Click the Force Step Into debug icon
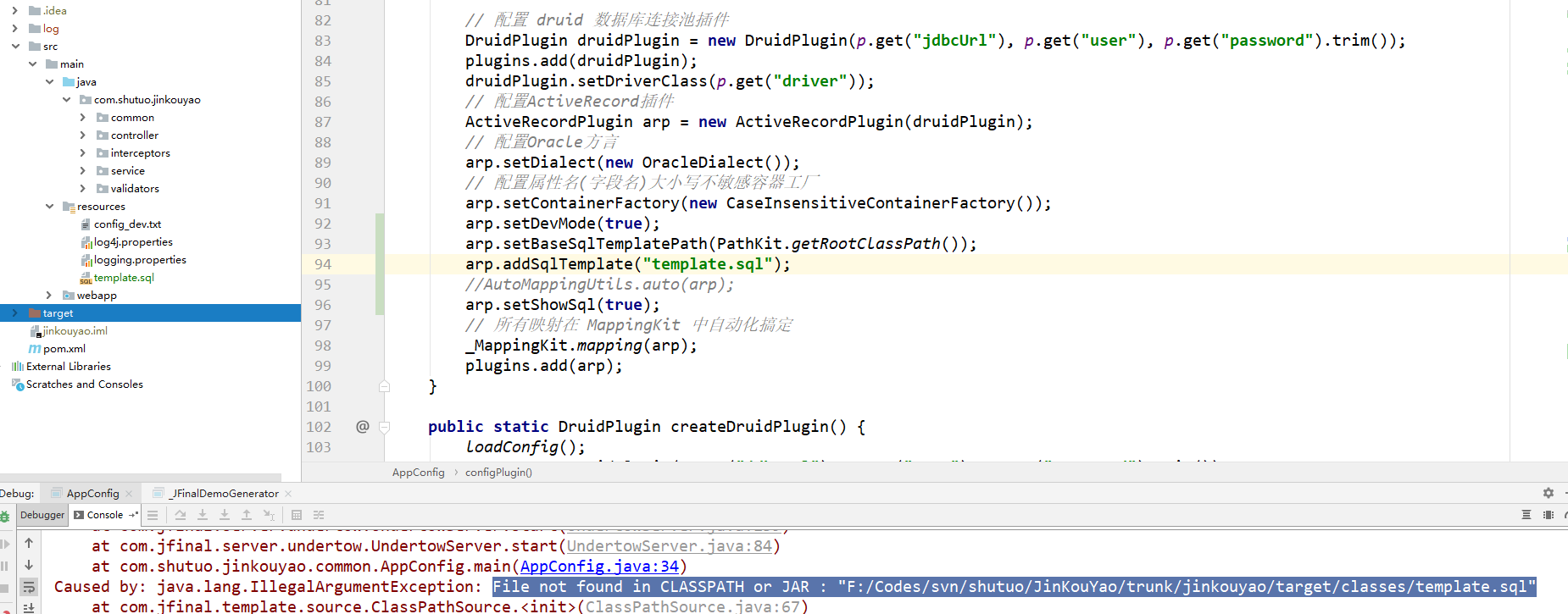The image size is (1568, 614). 225,515
